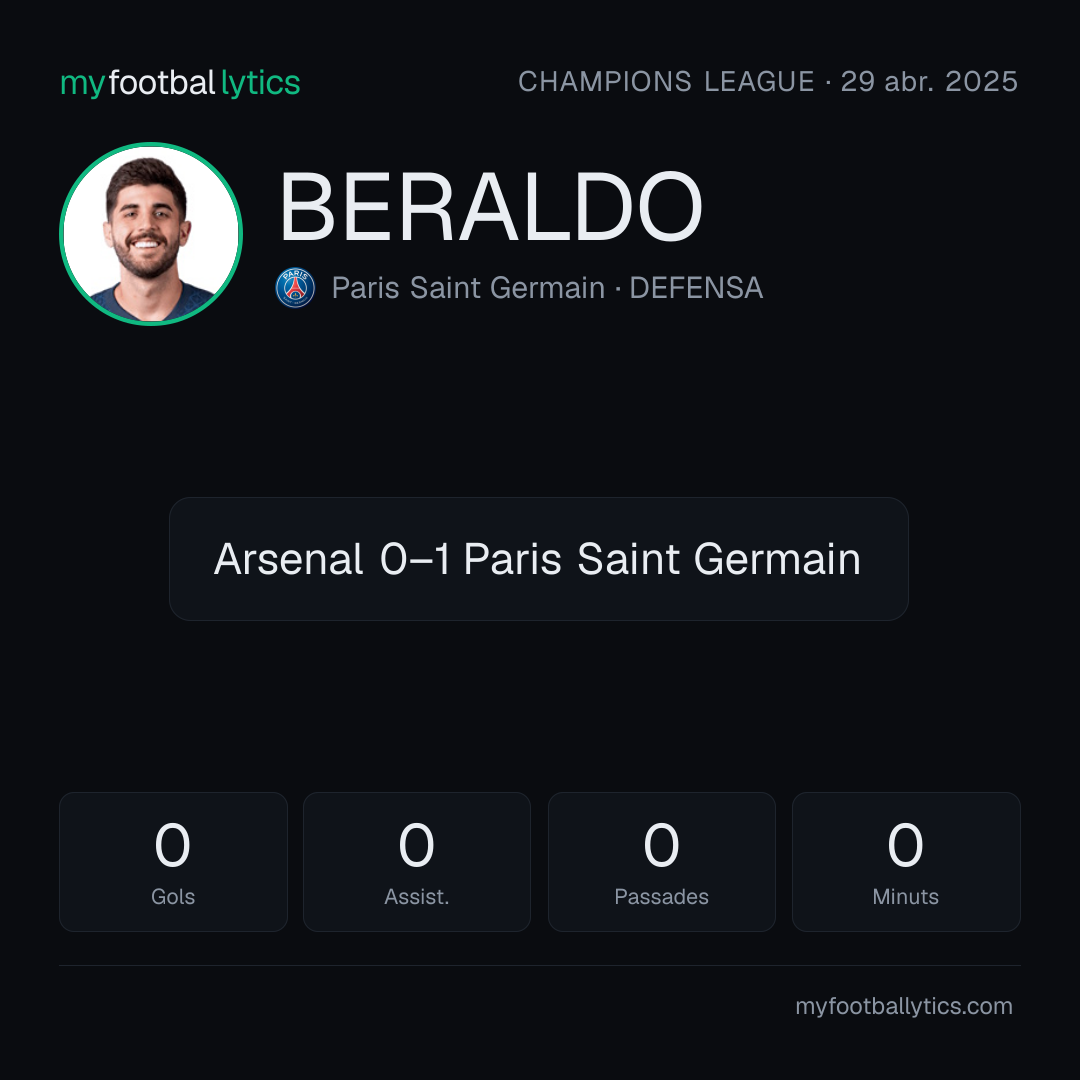Click Arsenal in the match score
The height and width of the screenshot is (1080, 1080).
point(288,559)
